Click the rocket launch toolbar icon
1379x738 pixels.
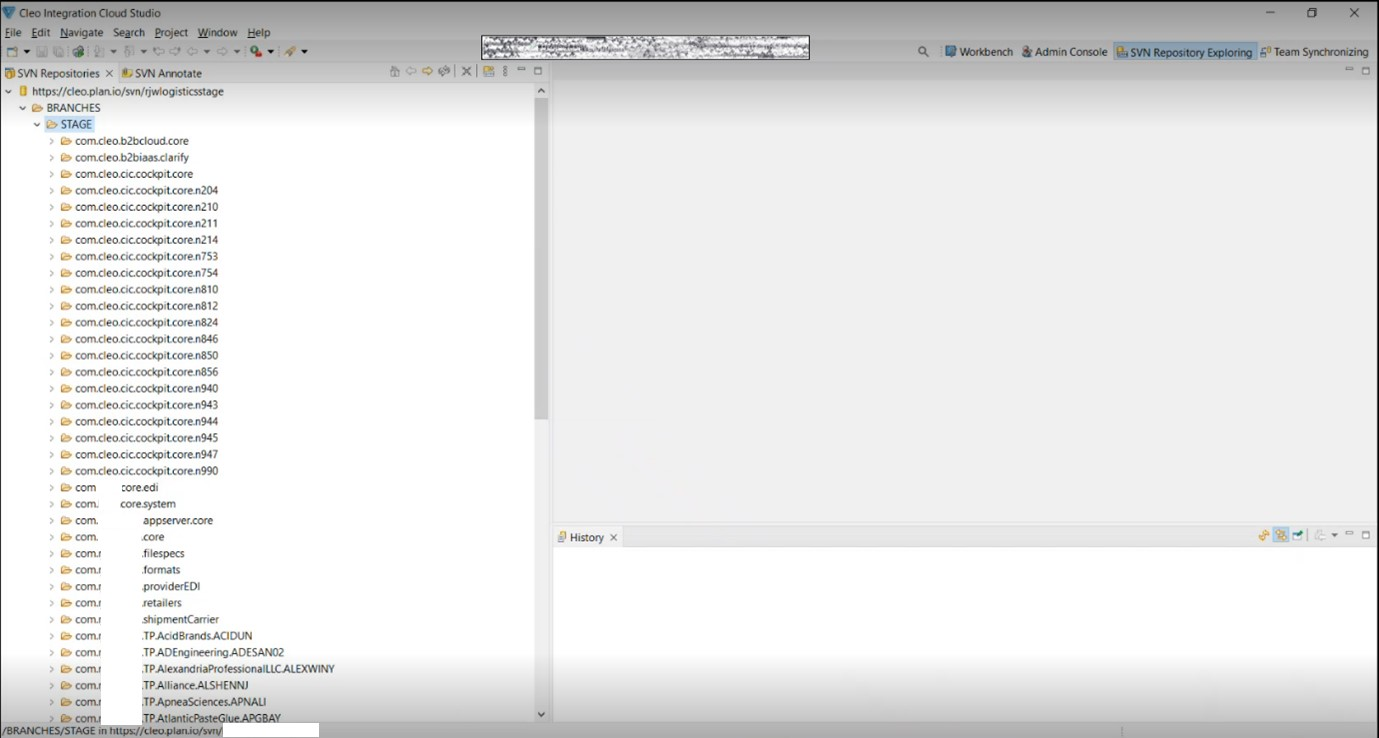pyautogui.click(x=290, y=51)
